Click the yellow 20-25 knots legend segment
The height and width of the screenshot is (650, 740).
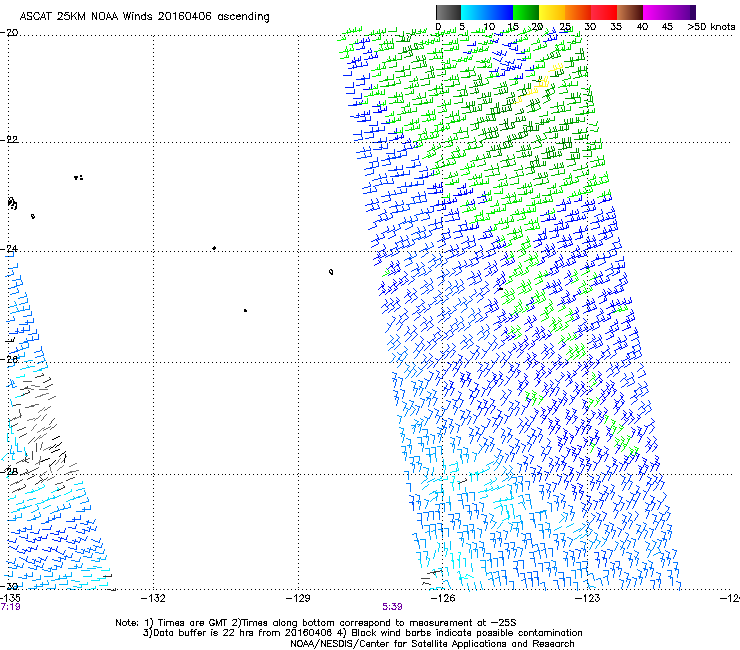click(552, 12)
